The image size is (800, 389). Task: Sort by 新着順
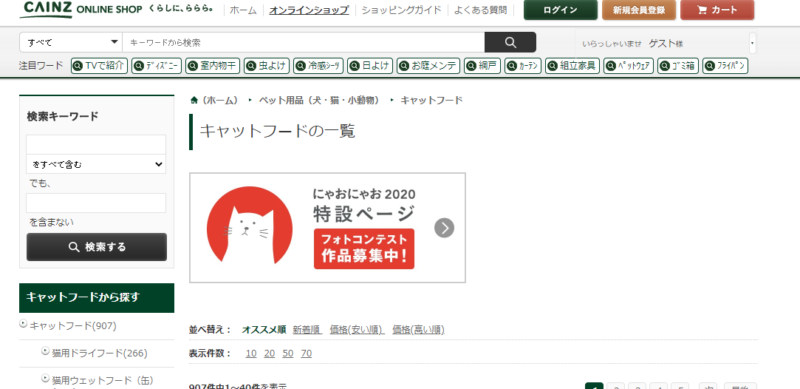(x=307, y=330)
